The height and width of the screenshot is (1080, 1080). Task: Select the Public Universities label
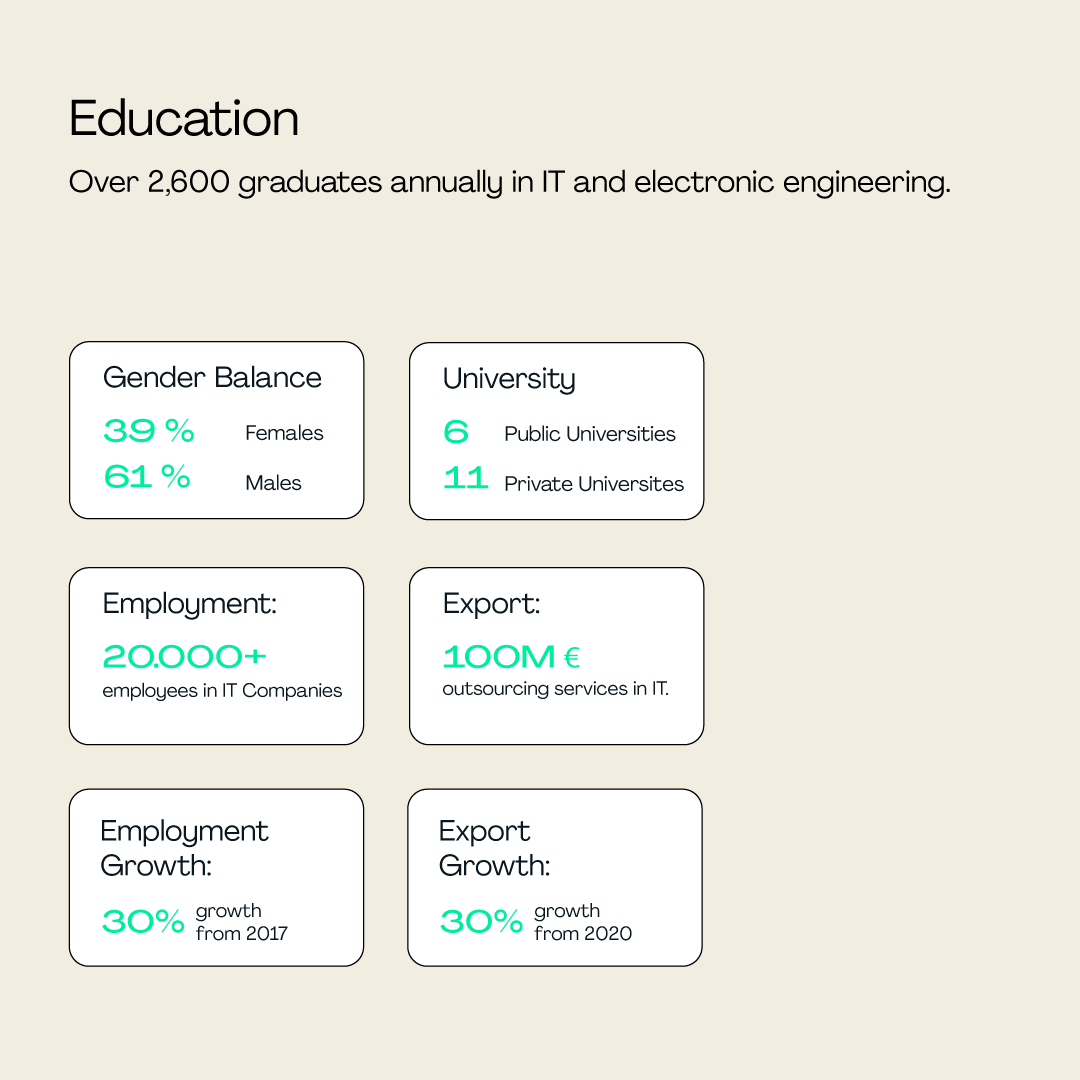pos(590,434)
